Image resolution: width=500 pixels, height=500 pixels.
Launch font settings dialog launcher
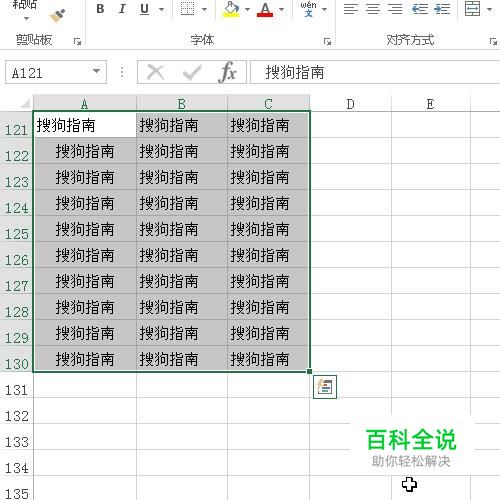click(327, 41)
